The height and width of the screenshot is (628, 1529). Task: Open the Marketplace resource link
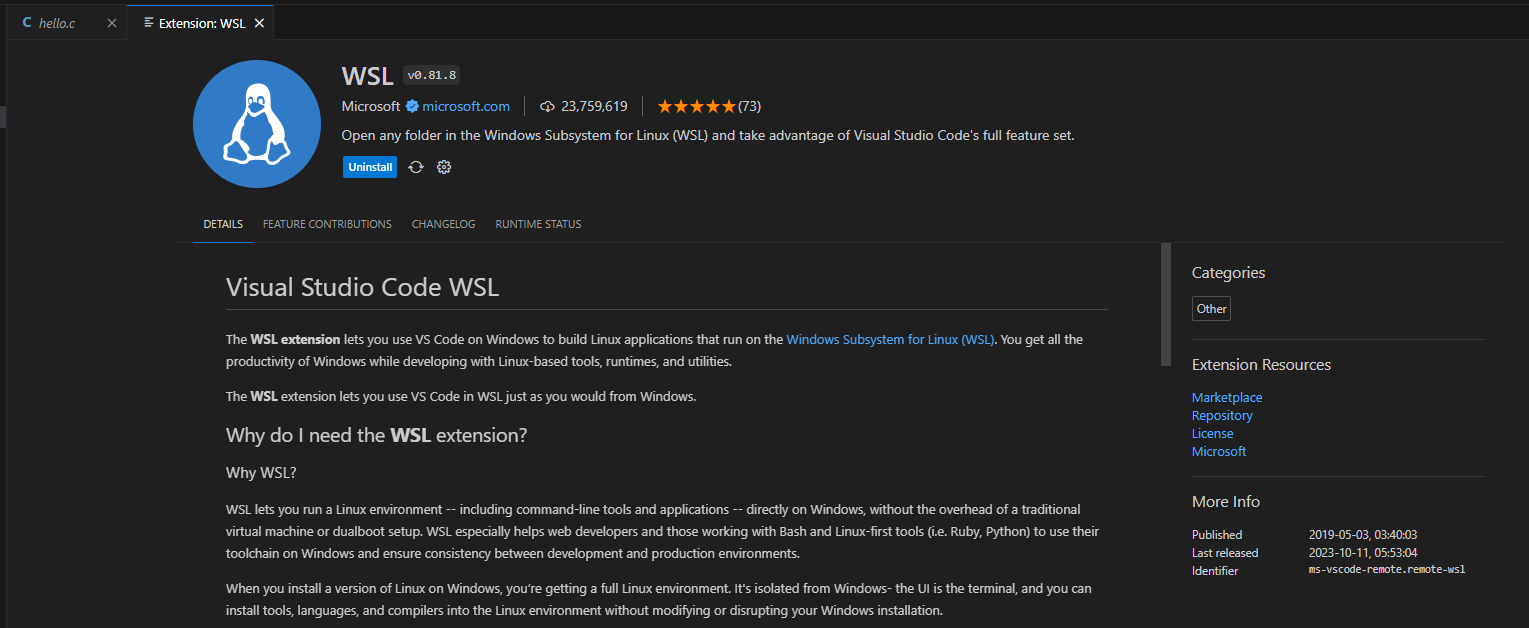coord(1227,397)
